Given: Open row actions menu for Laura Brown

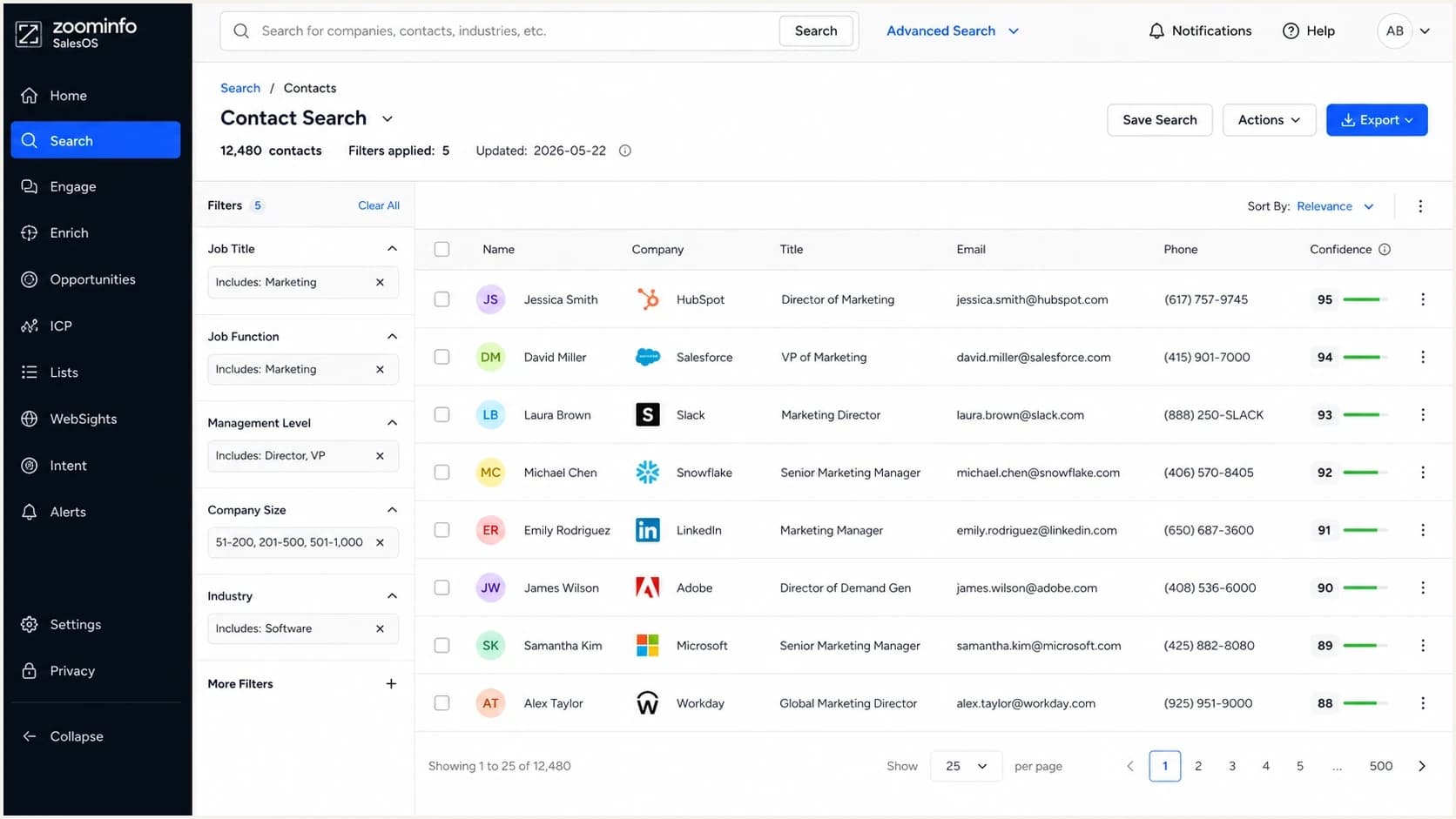Looking at the screenshot, I should [1423, 415].
